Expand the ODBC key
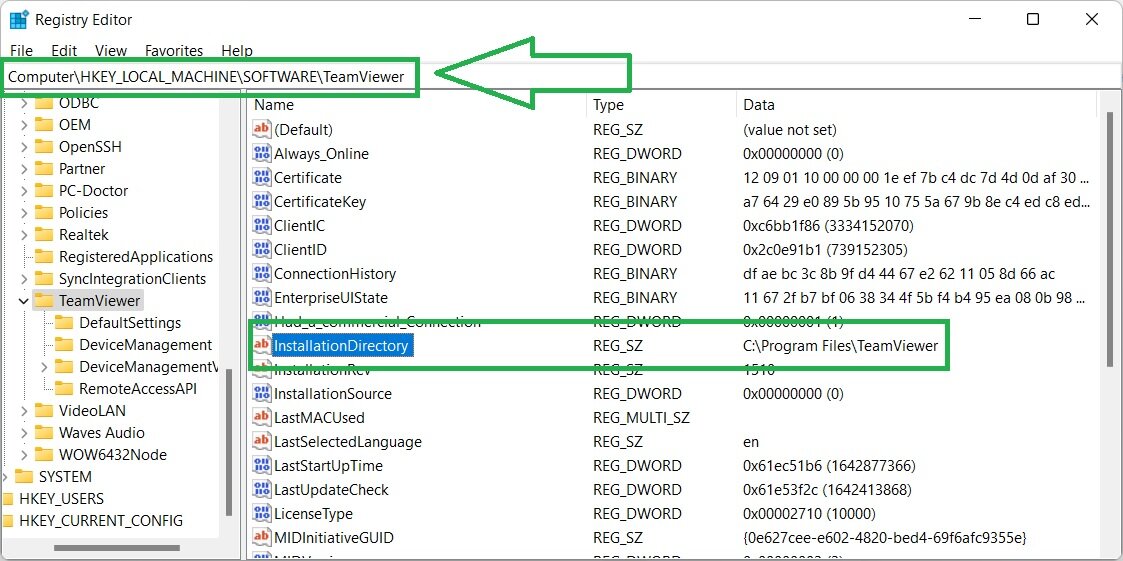Image resolution: width=1123 pixels, height=561 pixels. coord(24,103)
